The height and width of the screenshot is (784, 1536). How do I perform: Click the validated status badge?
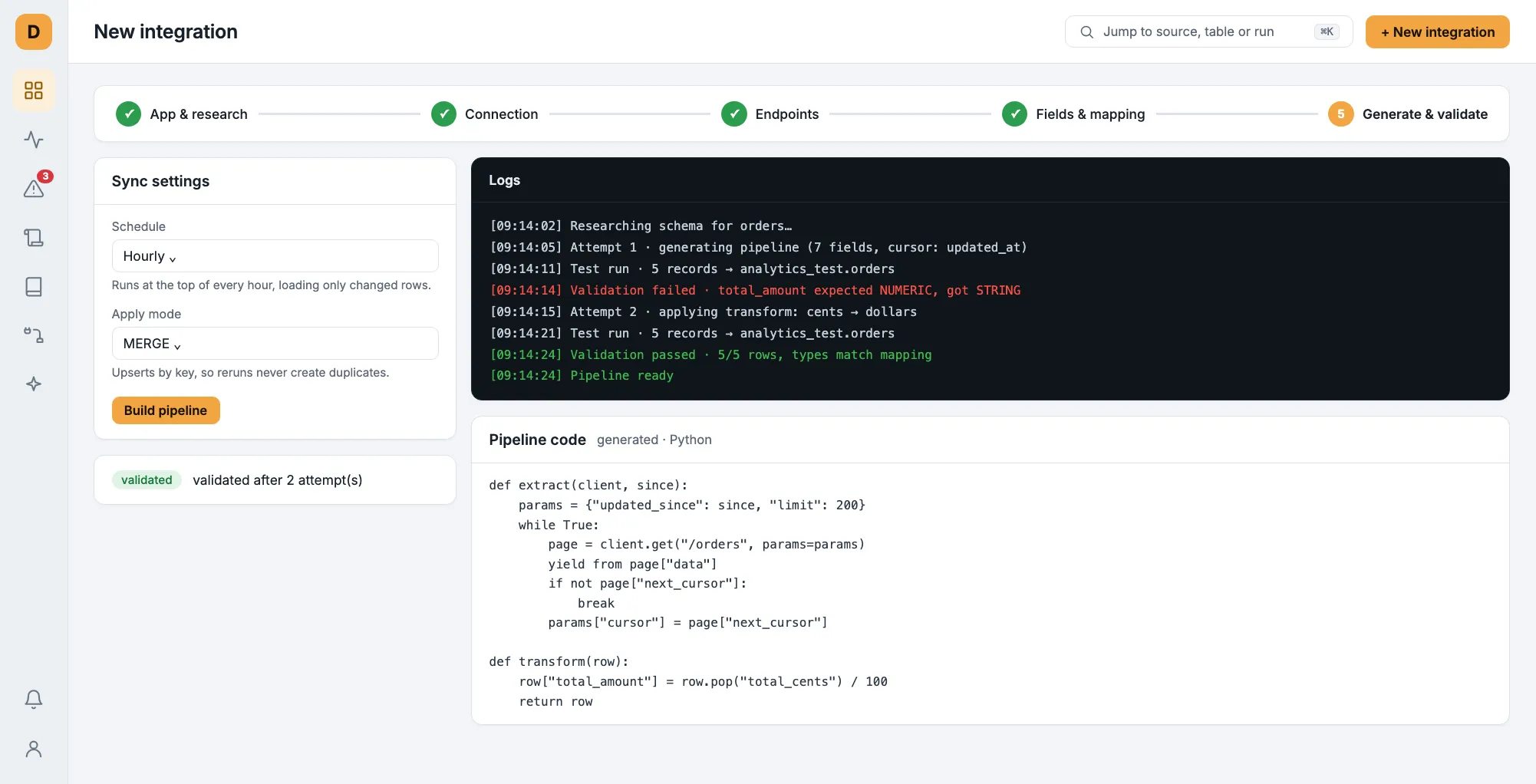(147, 480)
